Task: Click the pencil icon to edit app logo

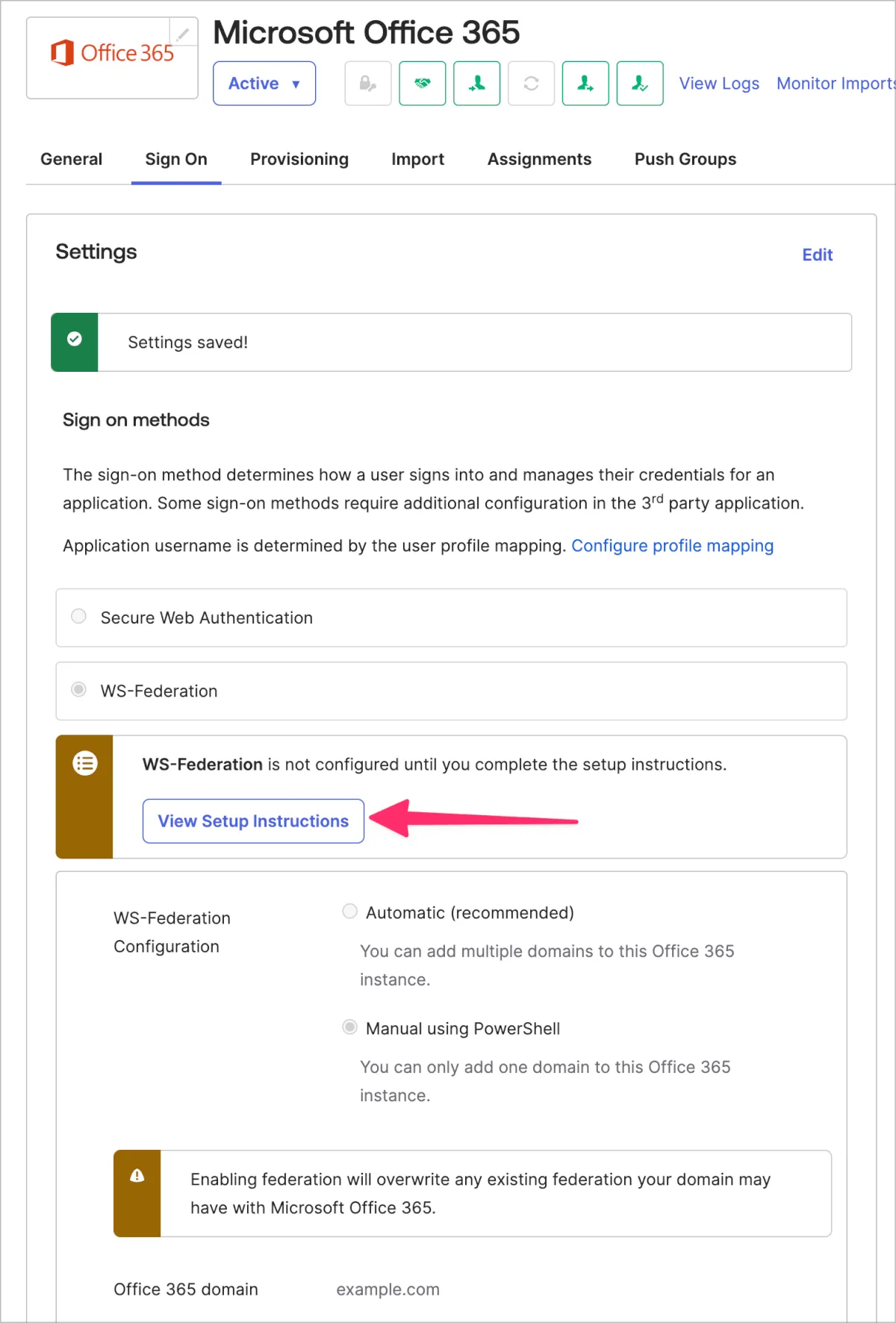Action: click(183, 34)
